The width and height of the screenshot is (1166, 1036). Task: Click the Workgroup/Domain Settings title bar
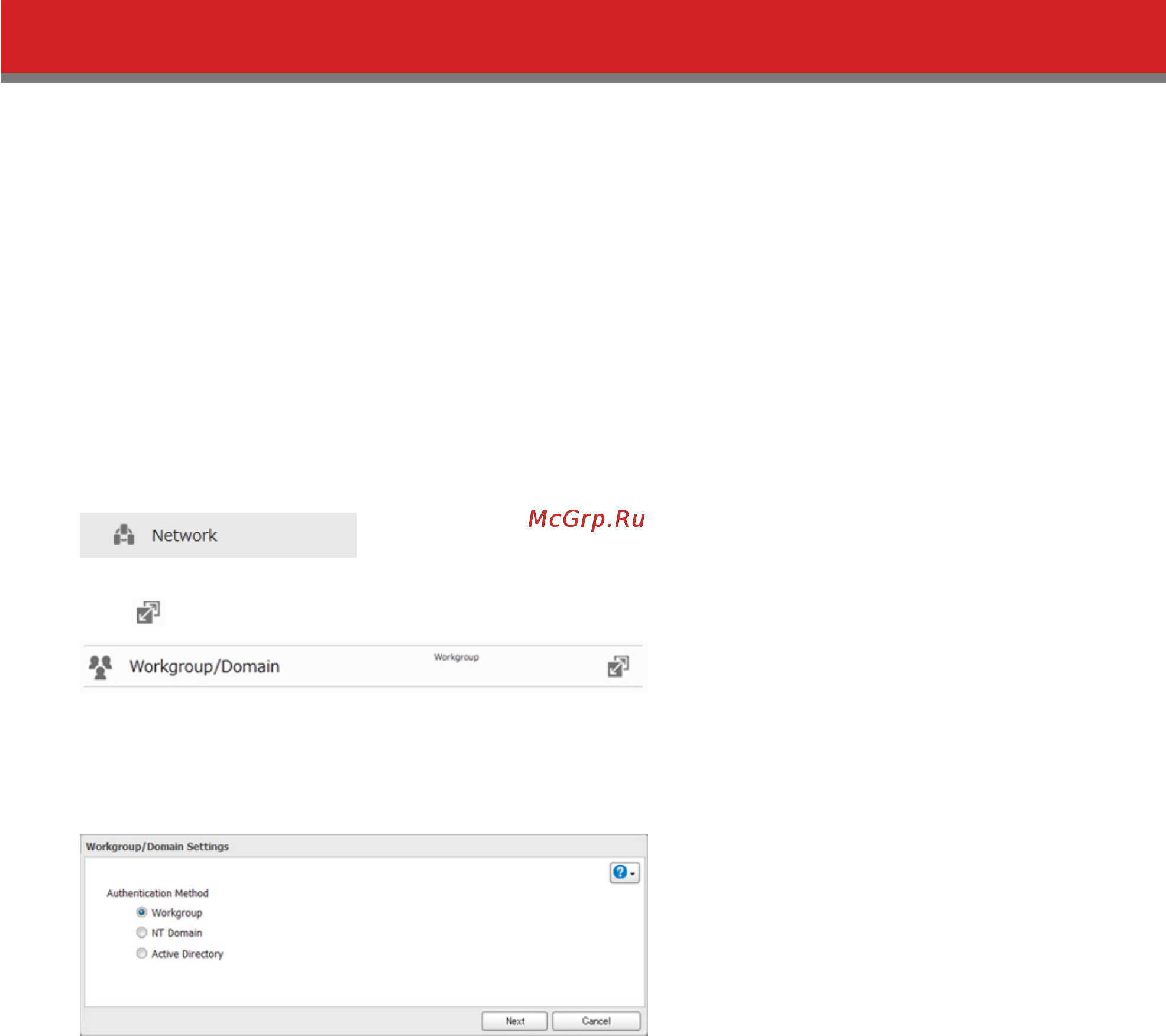[364, 846]
